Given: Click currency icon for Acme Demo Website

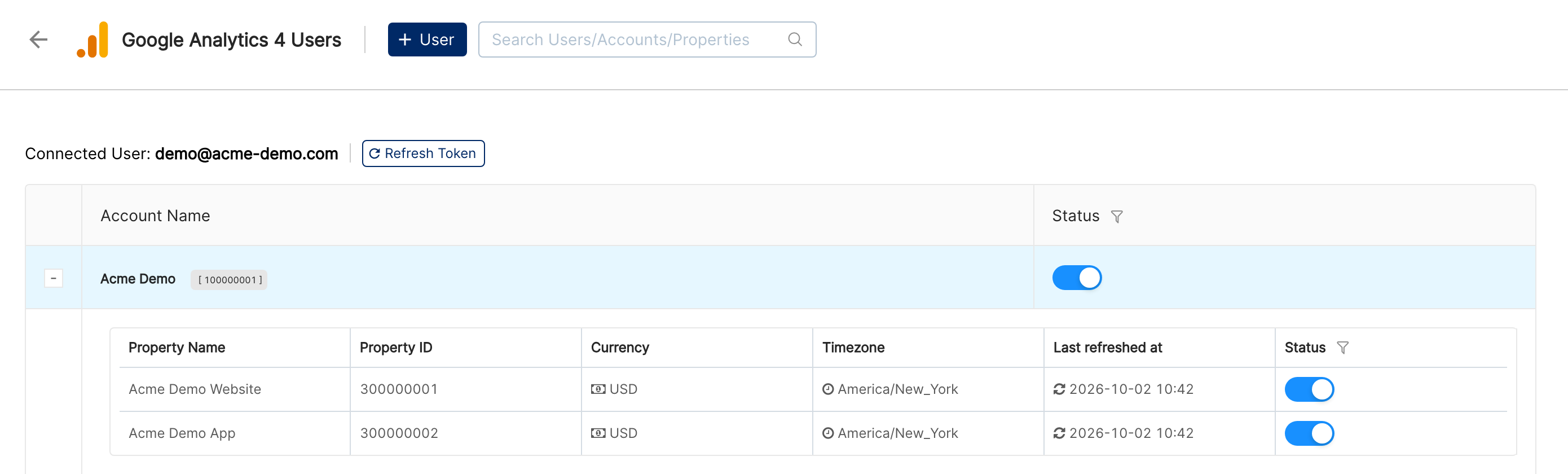Looking at the screenshot, I should [598, 389].
